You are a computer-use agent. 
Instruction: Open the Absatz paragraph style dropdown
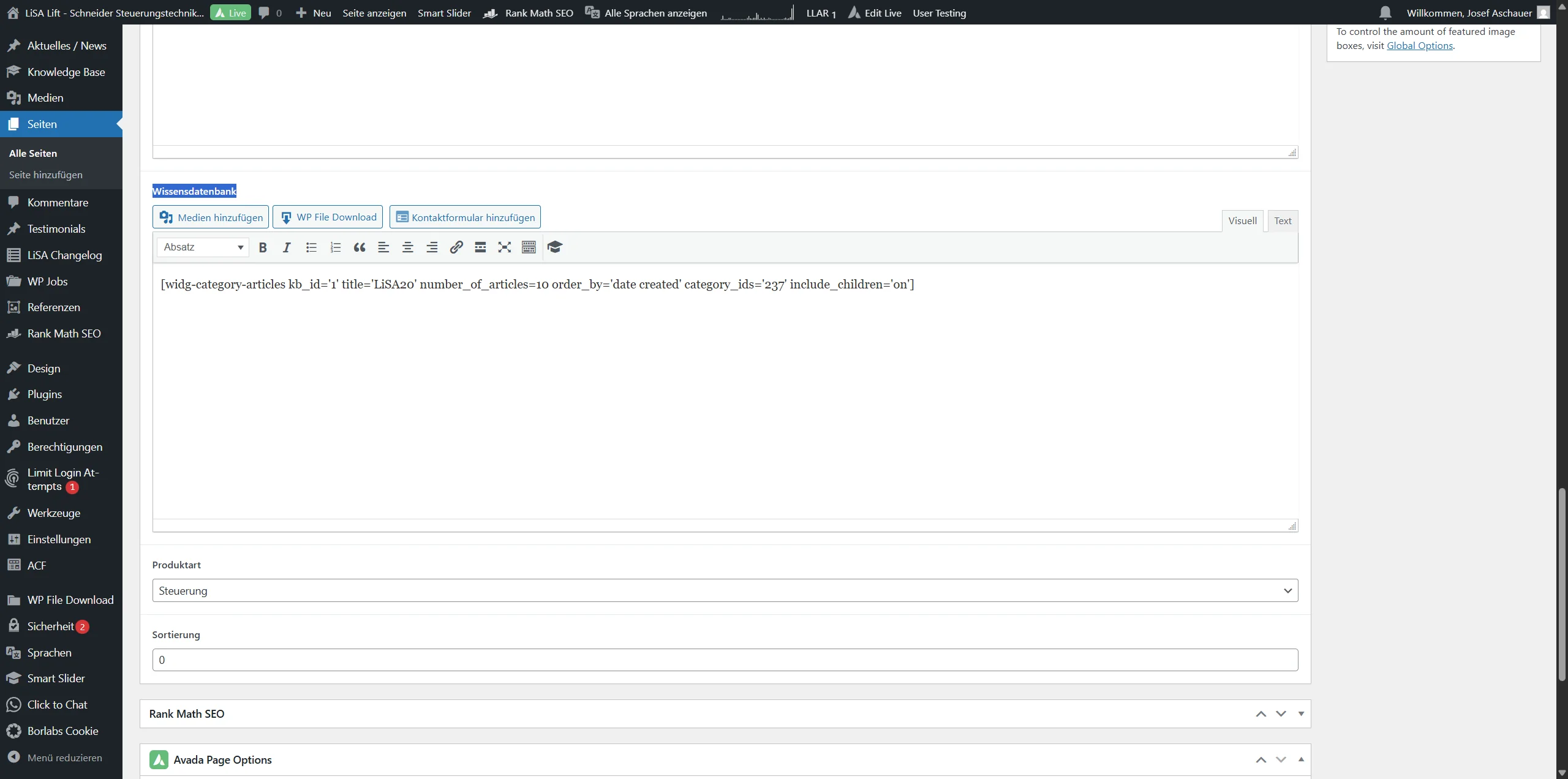pos(202,247)
